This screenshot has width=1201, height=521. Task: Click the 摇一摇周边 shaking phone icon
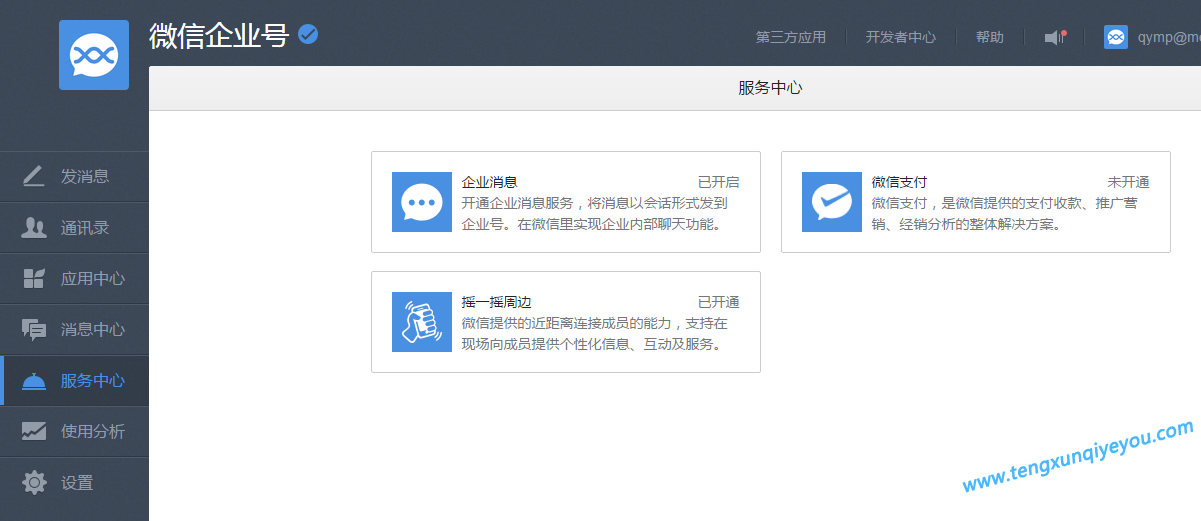coord(422,322)
